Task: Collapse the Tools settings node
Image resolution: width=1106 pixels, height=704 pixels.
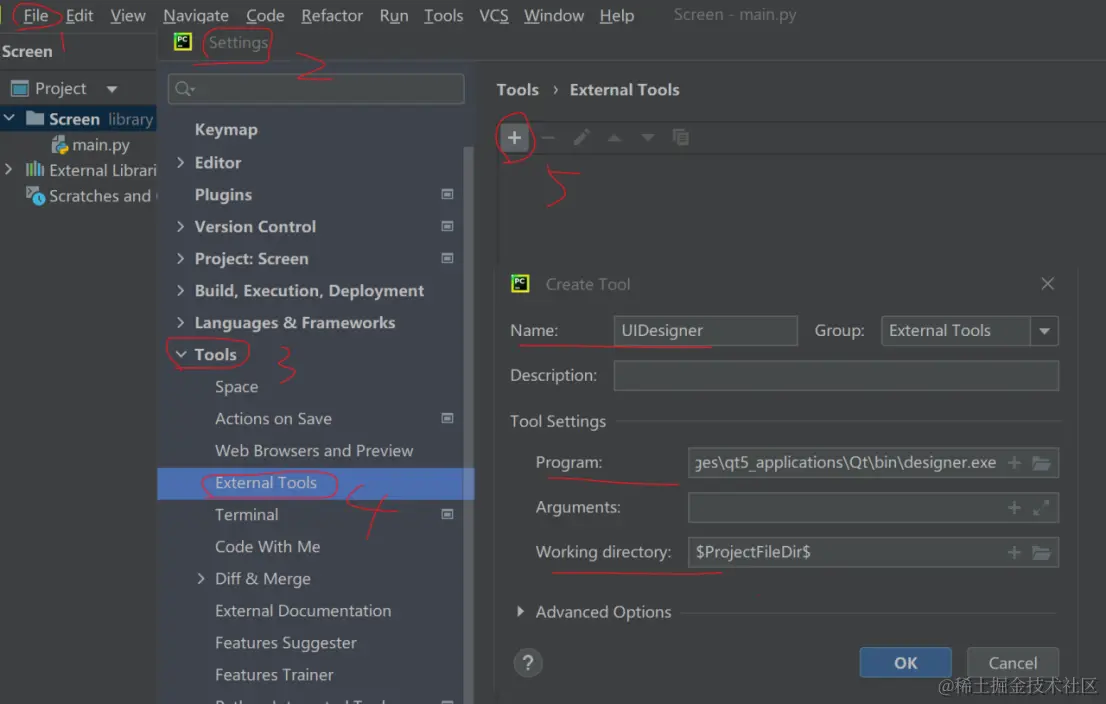Action: pyautogui.click(x=181, y=354)
